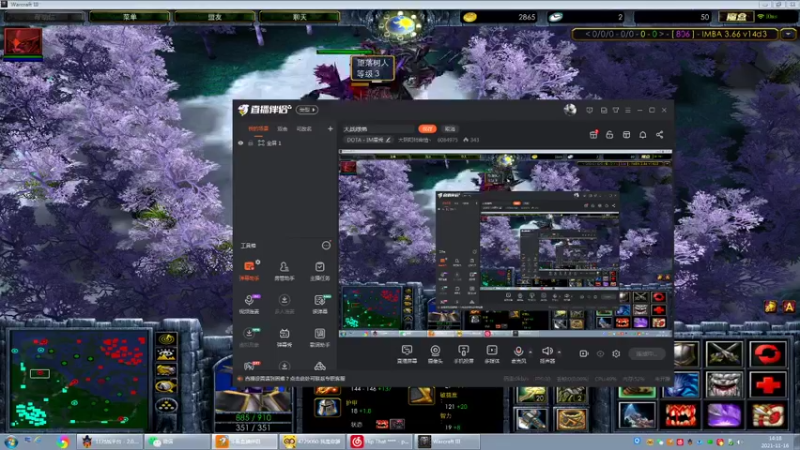Click the help tip link in status bar

point(295,379)
